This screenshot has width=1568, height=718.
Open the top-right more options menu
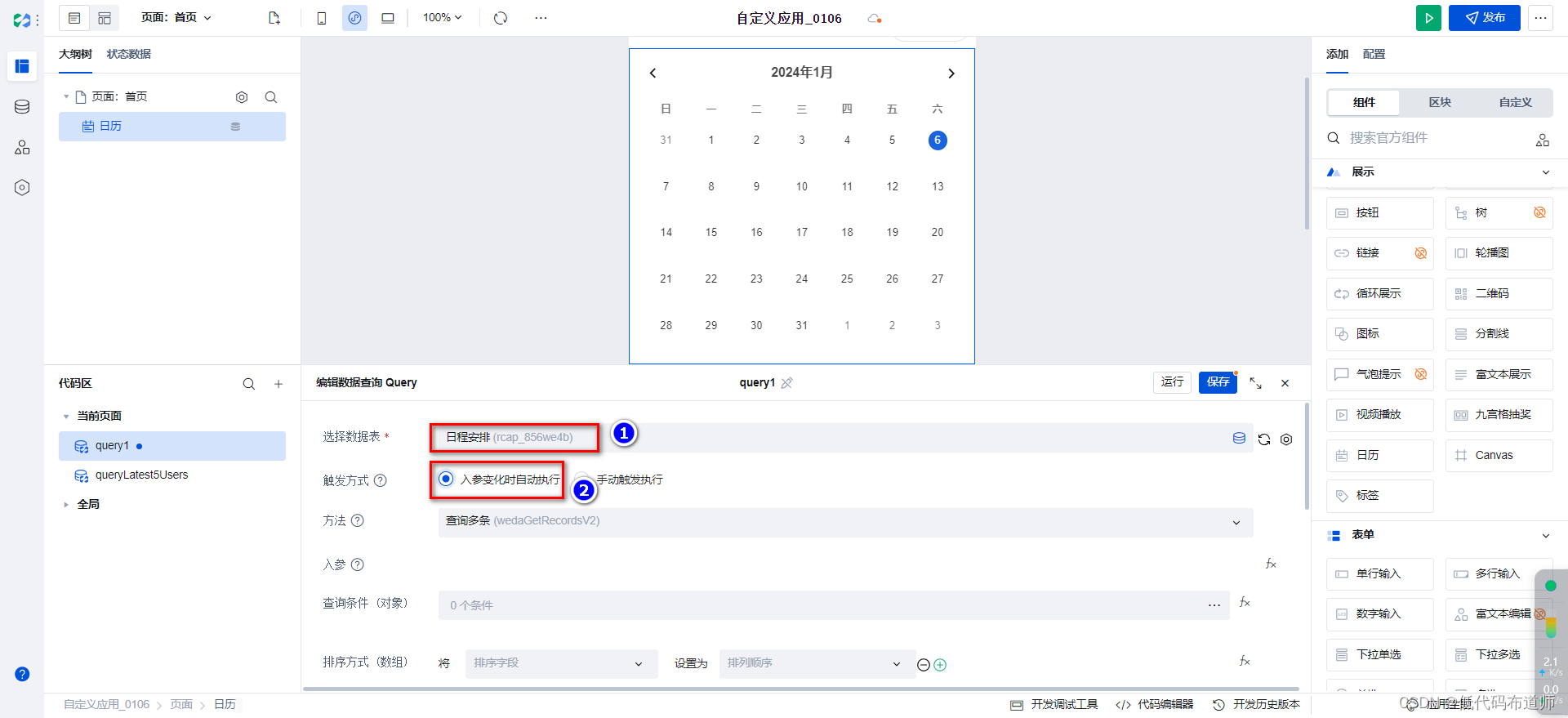[x=1540, y=18]
